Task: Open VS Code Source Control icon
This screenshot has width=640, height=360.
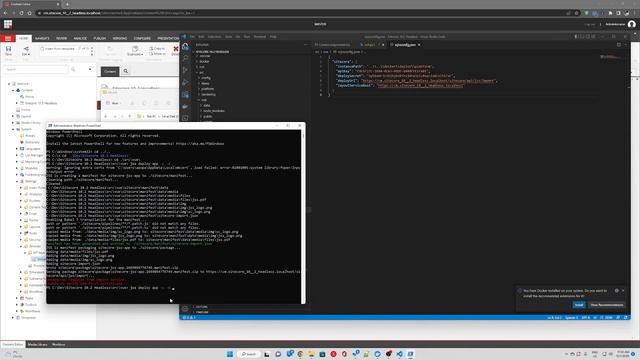Action: [185, 70]
